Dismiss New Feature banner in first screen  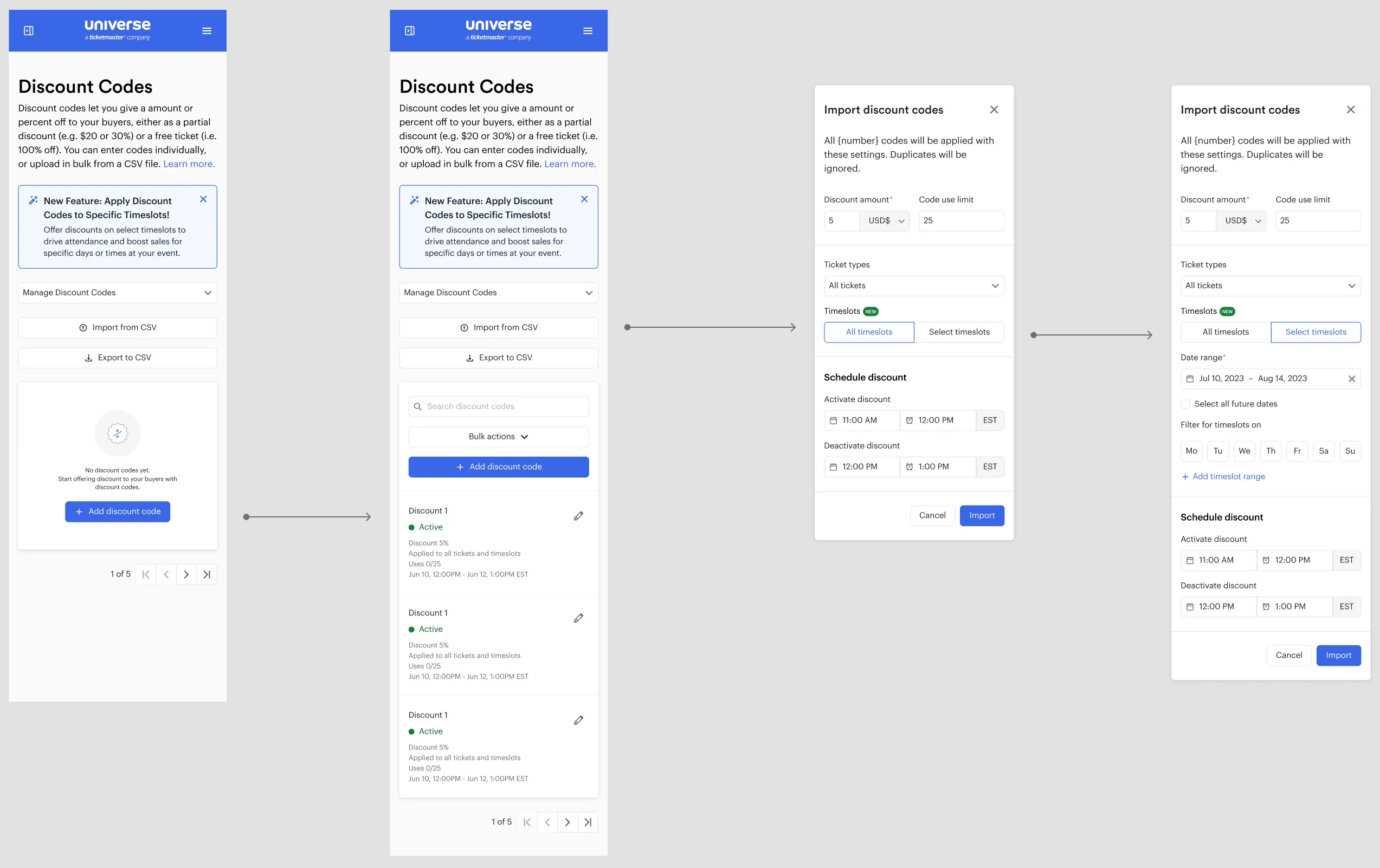coord(203,199)
